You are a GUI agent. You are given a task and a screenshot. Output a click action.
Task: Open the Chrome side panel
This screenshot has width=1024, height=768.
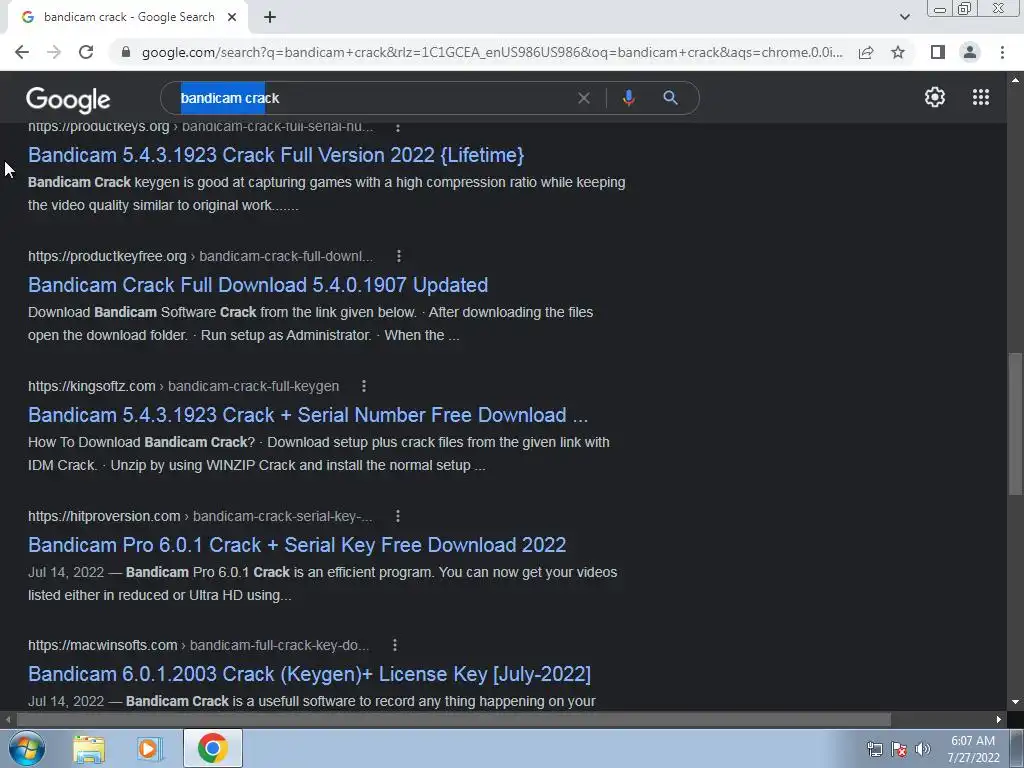pyautogui.click(x=938, y=52)
